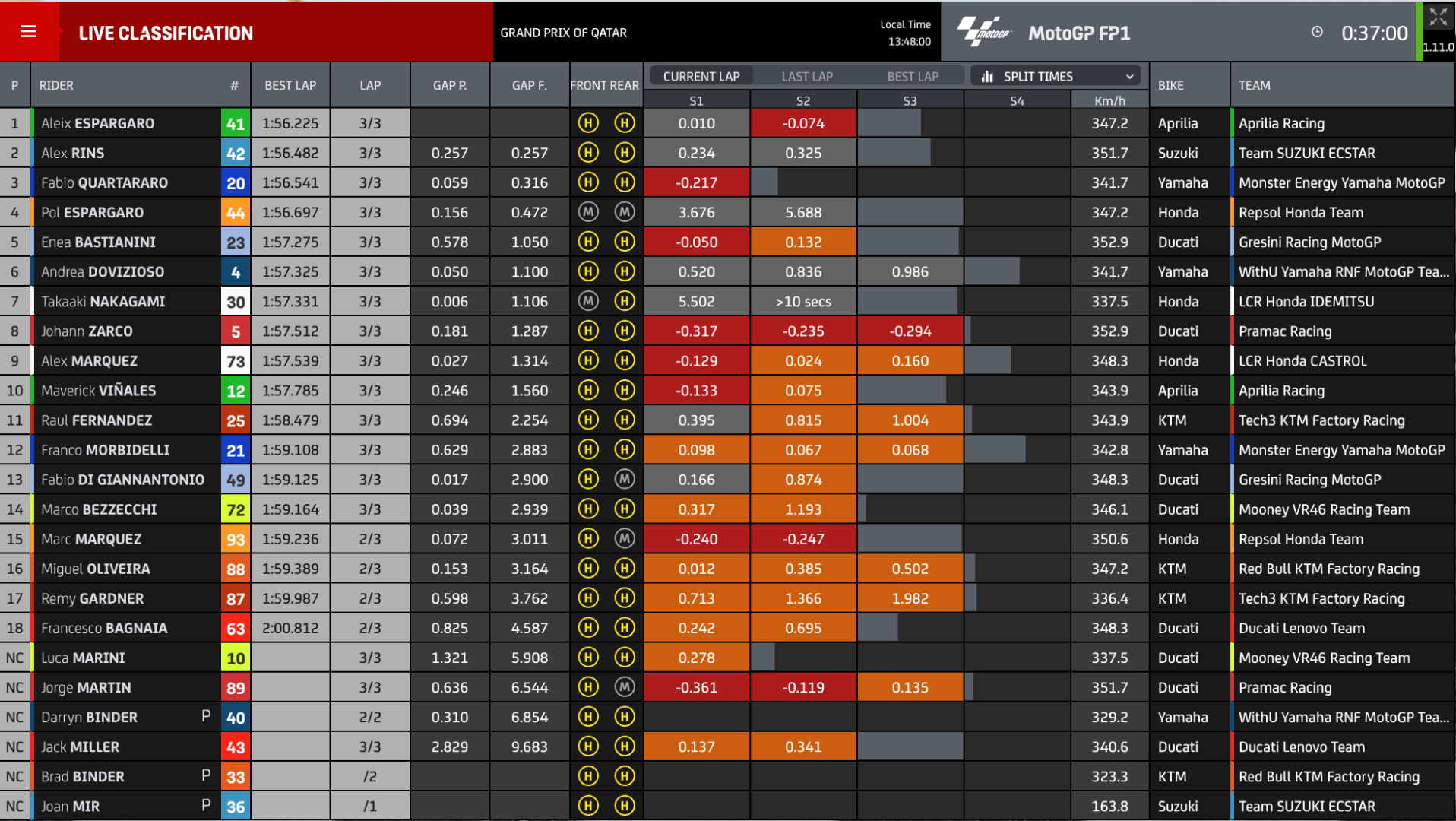Click best lap time 1:56.225
Image resolution: width=1456 pixels, height=821 pixels.
[290, 123]
